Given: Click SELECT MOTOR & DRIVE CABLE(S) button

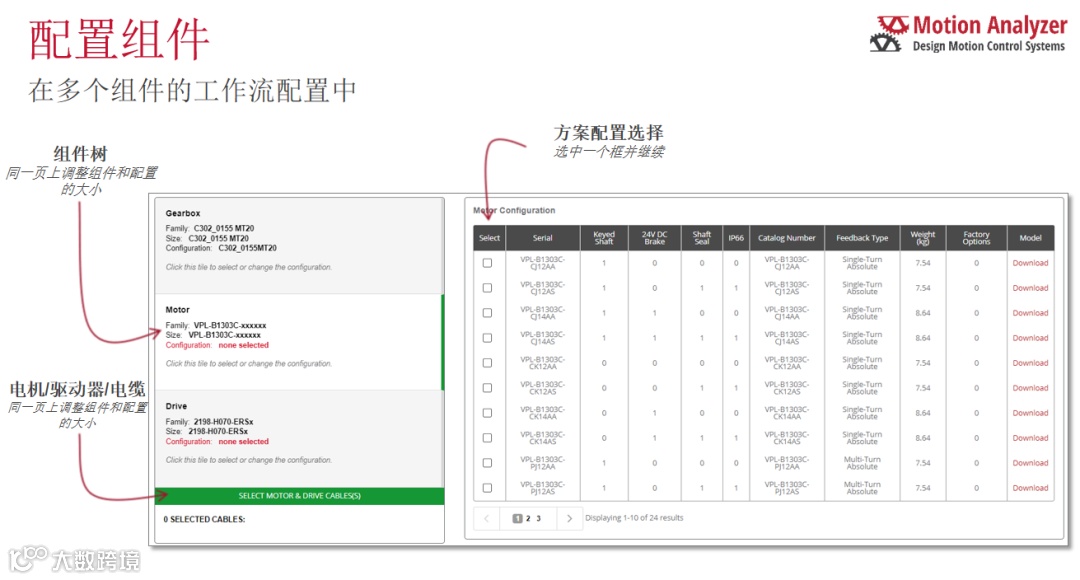Looking at the screenshot, I should [300, 496].
